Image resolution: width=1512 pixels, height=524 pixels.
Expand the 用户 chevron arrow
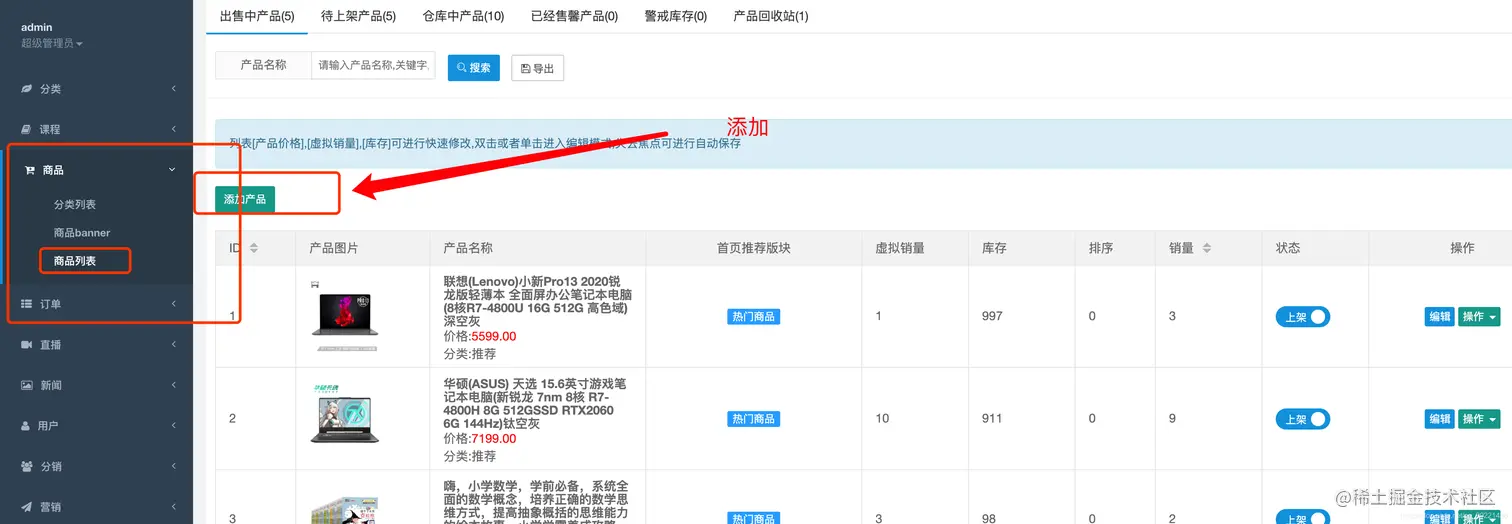click(x=173, y=425)
